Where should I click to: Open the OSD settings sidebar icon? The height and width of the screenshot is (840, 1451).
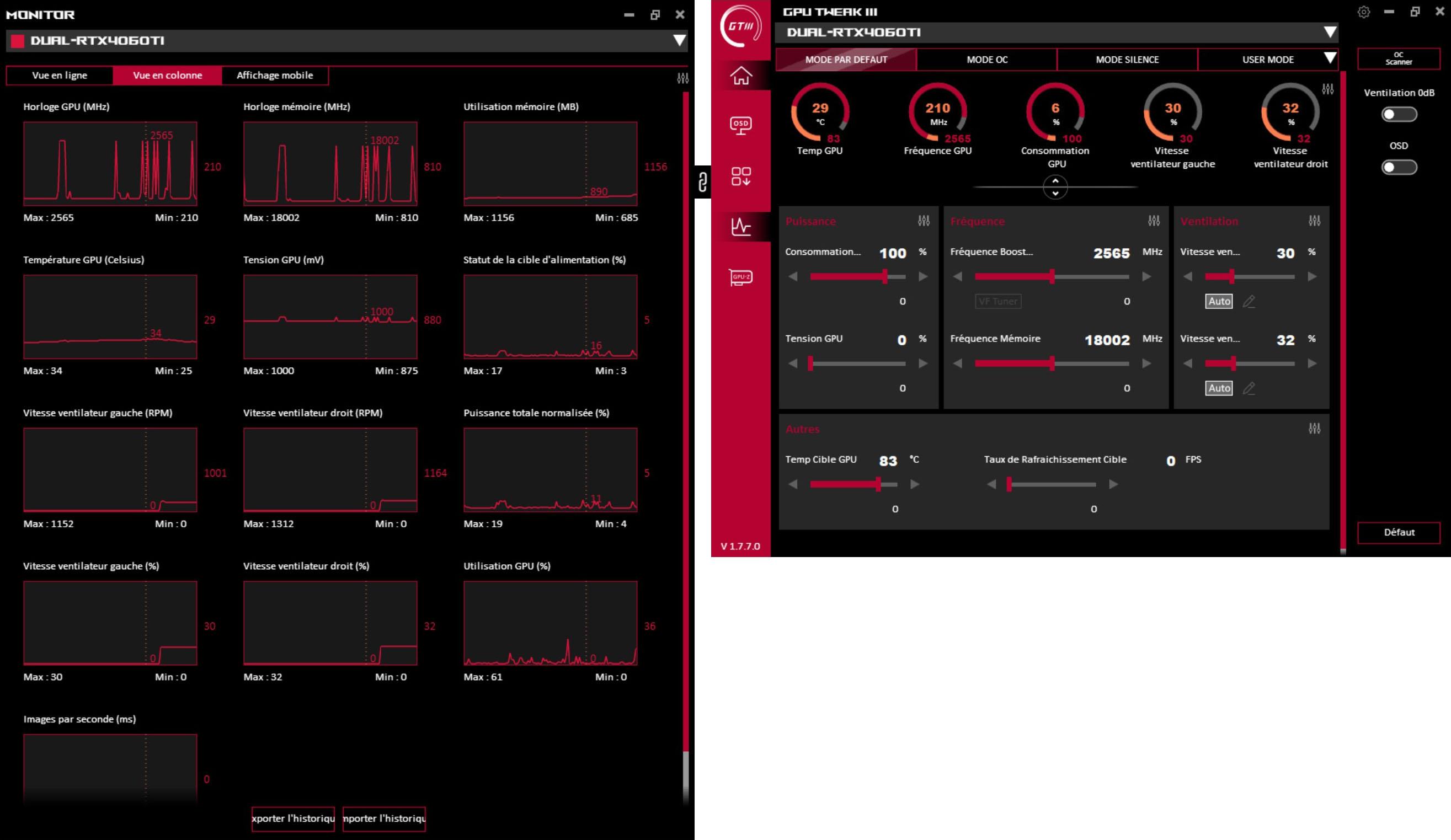(x=740, y=126)
